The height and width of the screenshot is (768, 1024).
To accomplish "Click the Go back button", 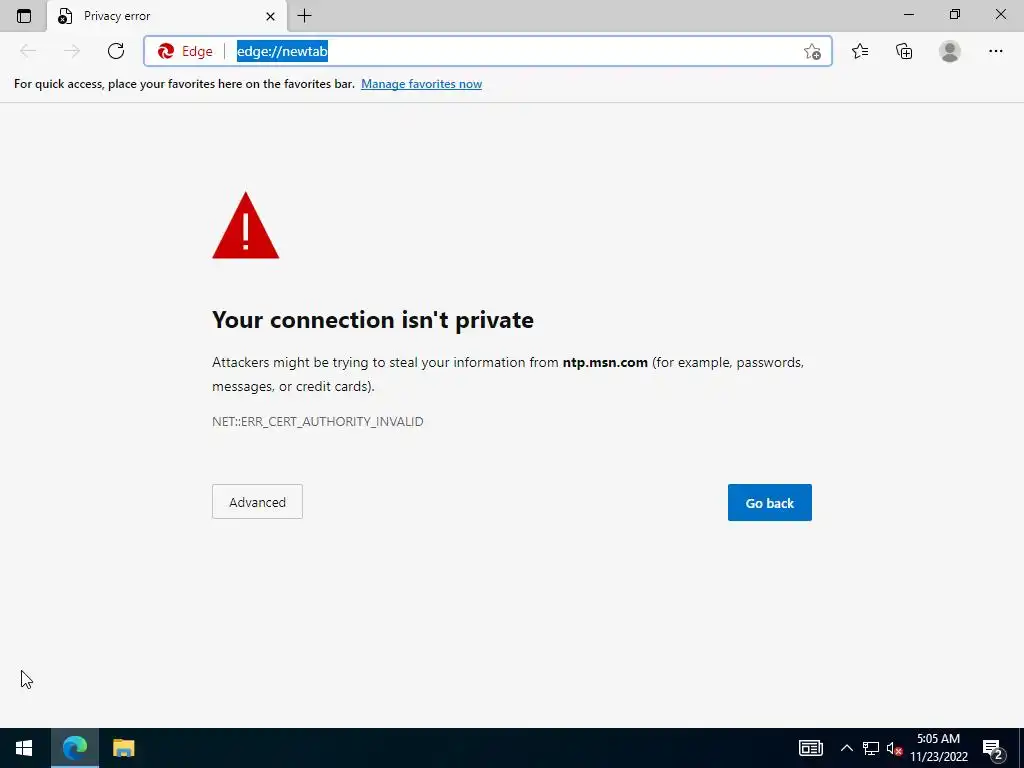I will (769, 502).
